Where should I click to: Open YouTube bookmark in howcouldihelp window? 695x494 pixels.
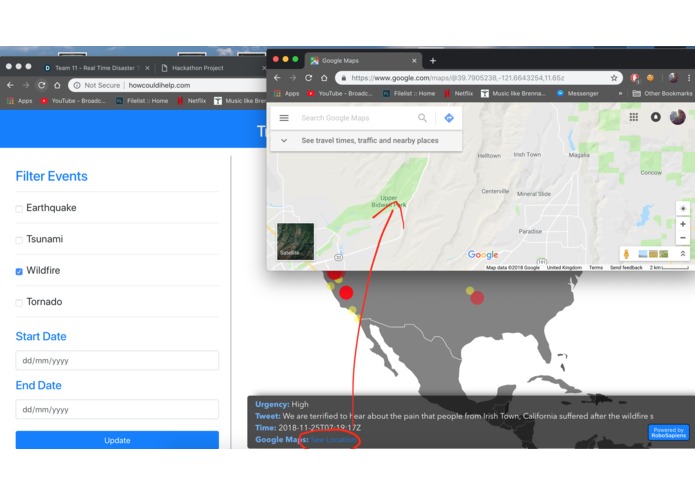[x=73, y=101]
